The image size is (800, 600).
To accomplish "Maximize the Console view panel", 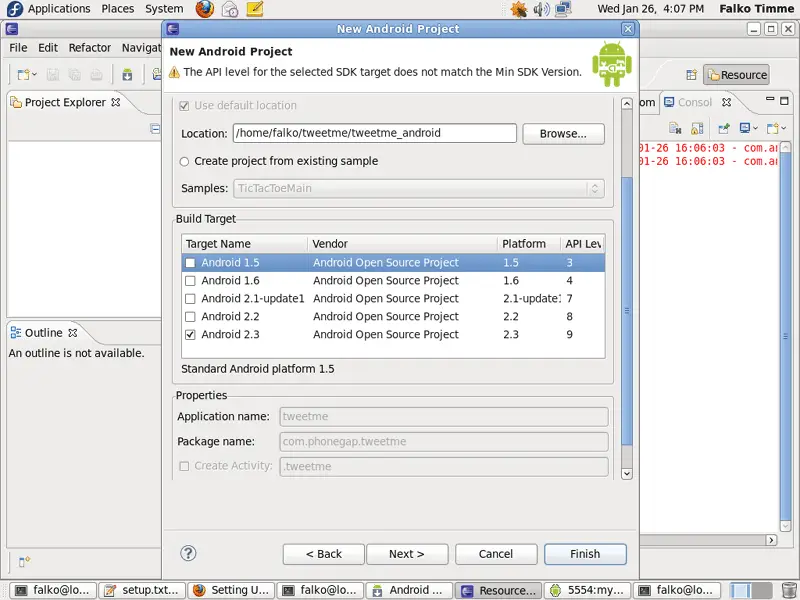I will pyautogui.click(x=785, y=101).
